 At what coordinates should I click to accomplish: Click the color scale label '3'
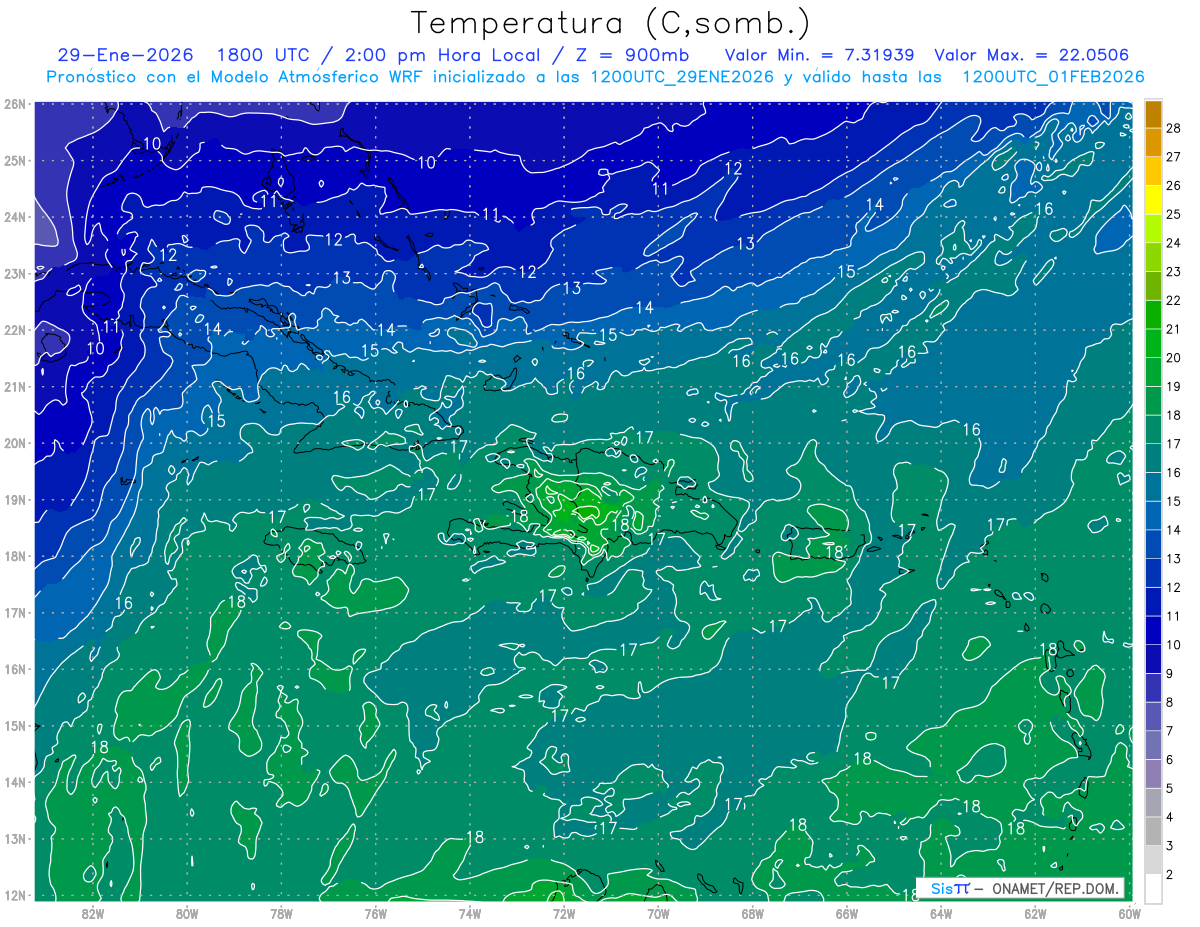click(x=1170, y=846)
